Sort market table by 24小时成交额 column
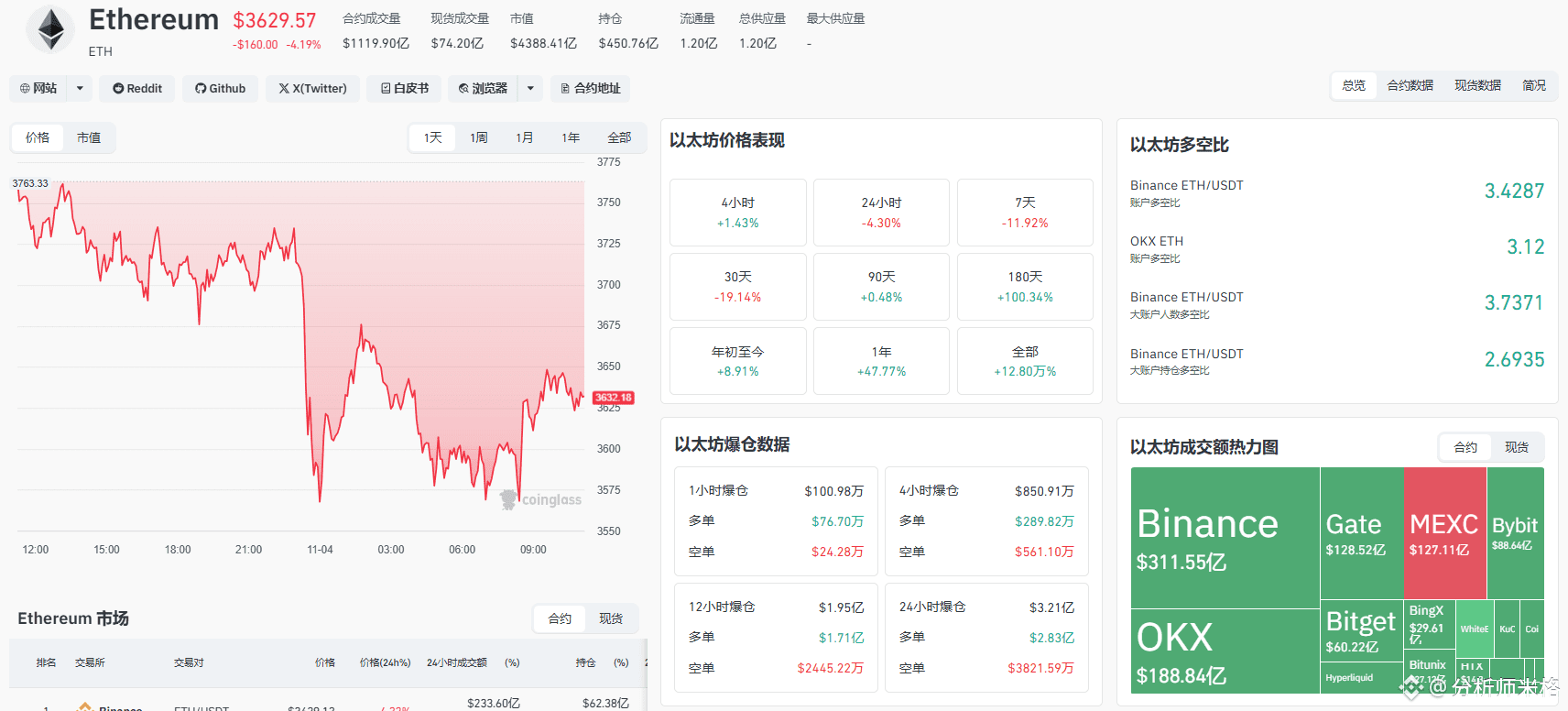The height and width of the screenshot is (711, 1568). (x=456, y=662)
